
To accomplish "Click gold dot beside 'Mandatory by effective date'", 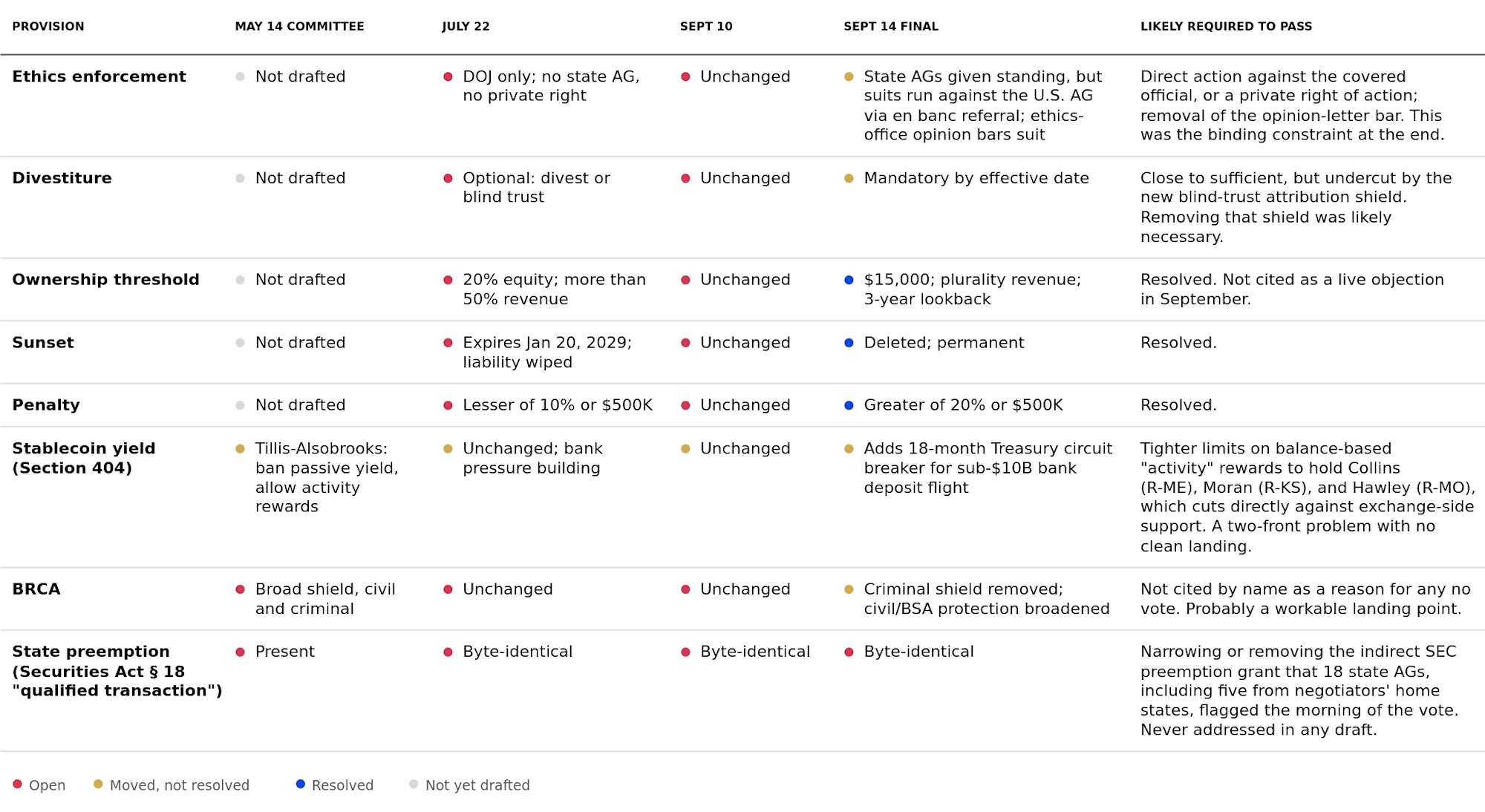I will point(849,178).
